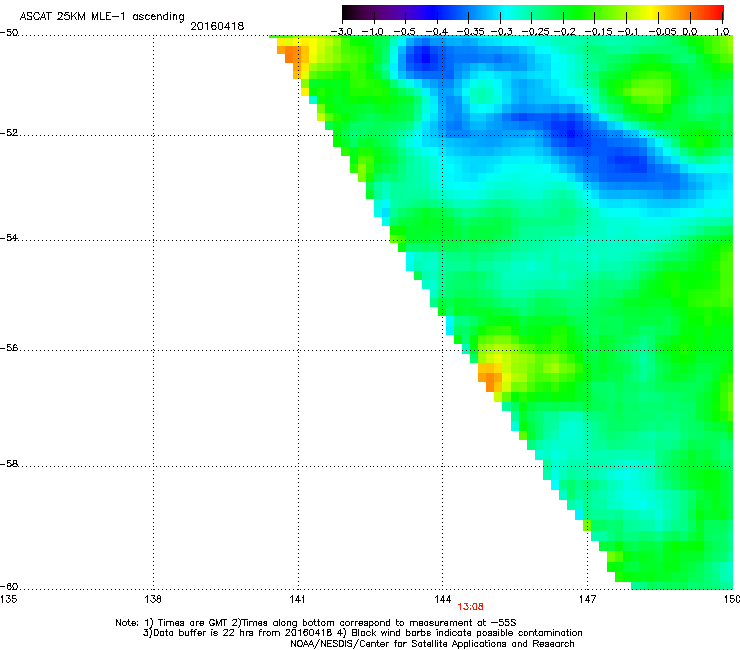Screen dimensions: 740x650
Task: Click the 138 longitude axis label
Action: click(153, 599)
